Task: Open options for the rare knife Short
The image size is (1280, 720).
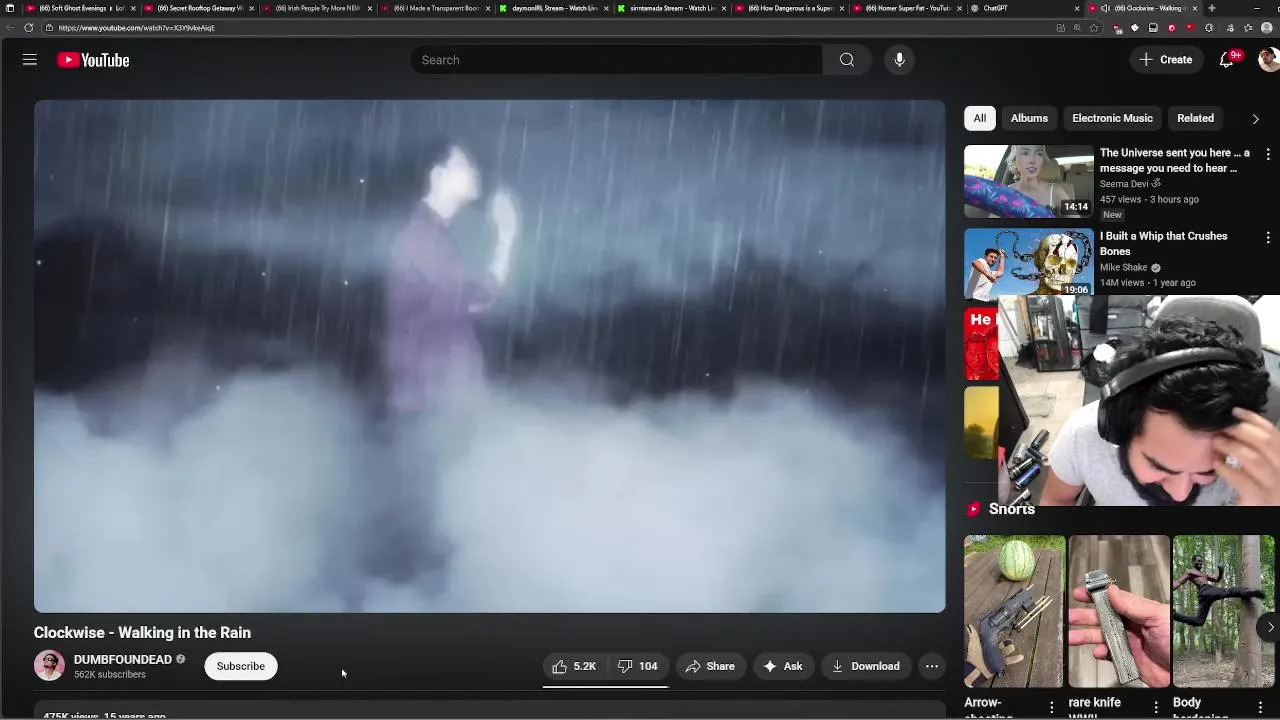Action: (1157, 707)
